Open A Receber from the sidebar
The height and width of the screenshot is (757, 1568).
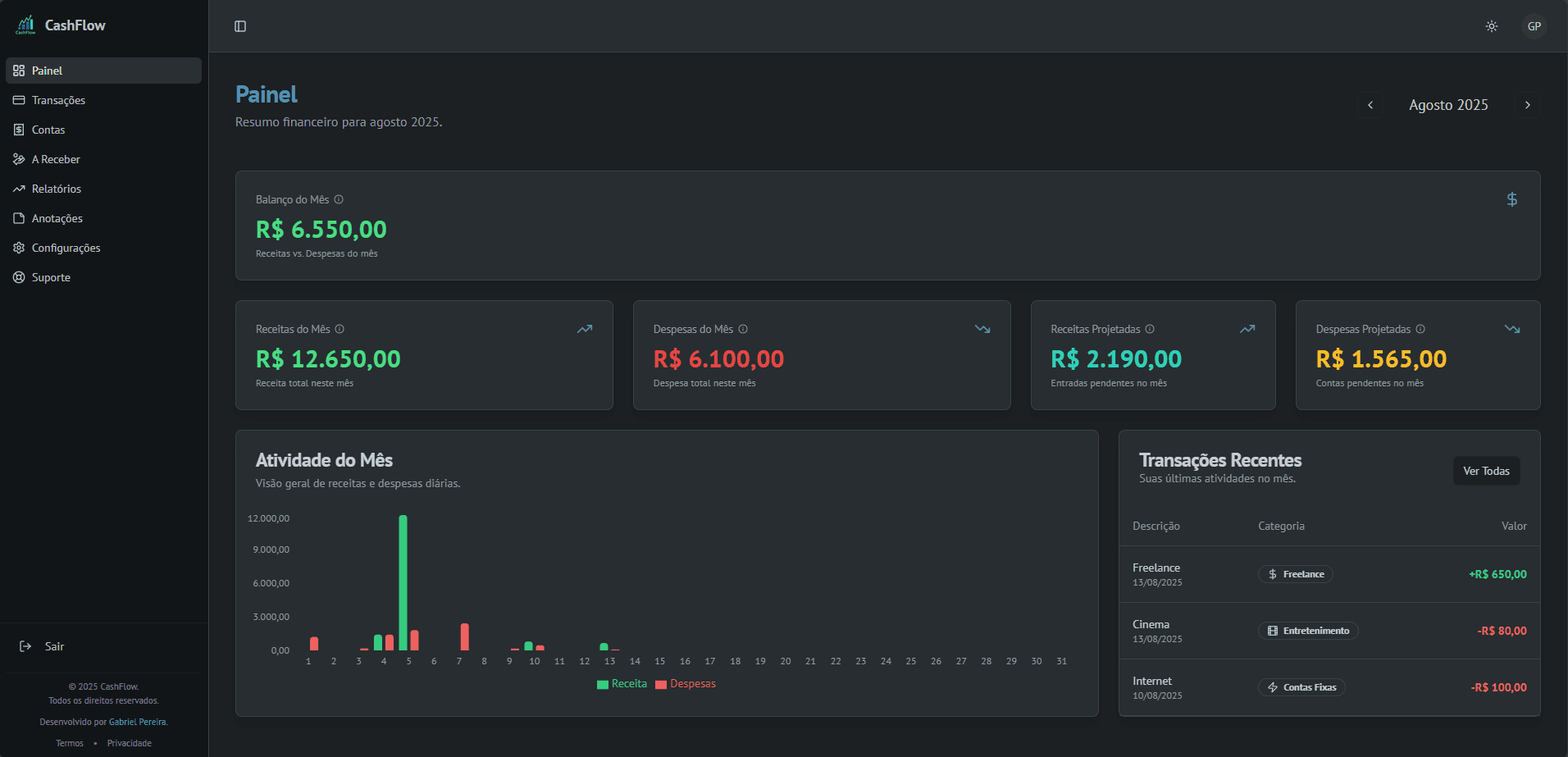56,159
